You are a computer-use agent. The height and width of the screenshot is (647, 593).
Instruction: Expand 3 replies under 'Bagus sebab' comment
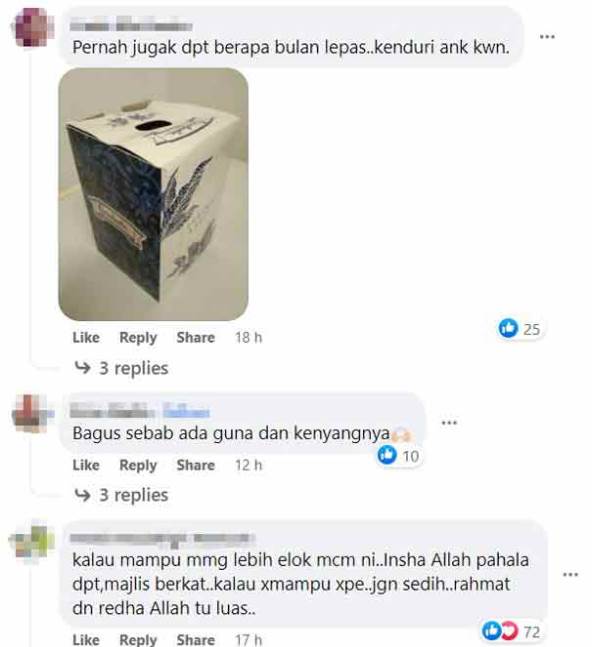(x=121, y=495)
